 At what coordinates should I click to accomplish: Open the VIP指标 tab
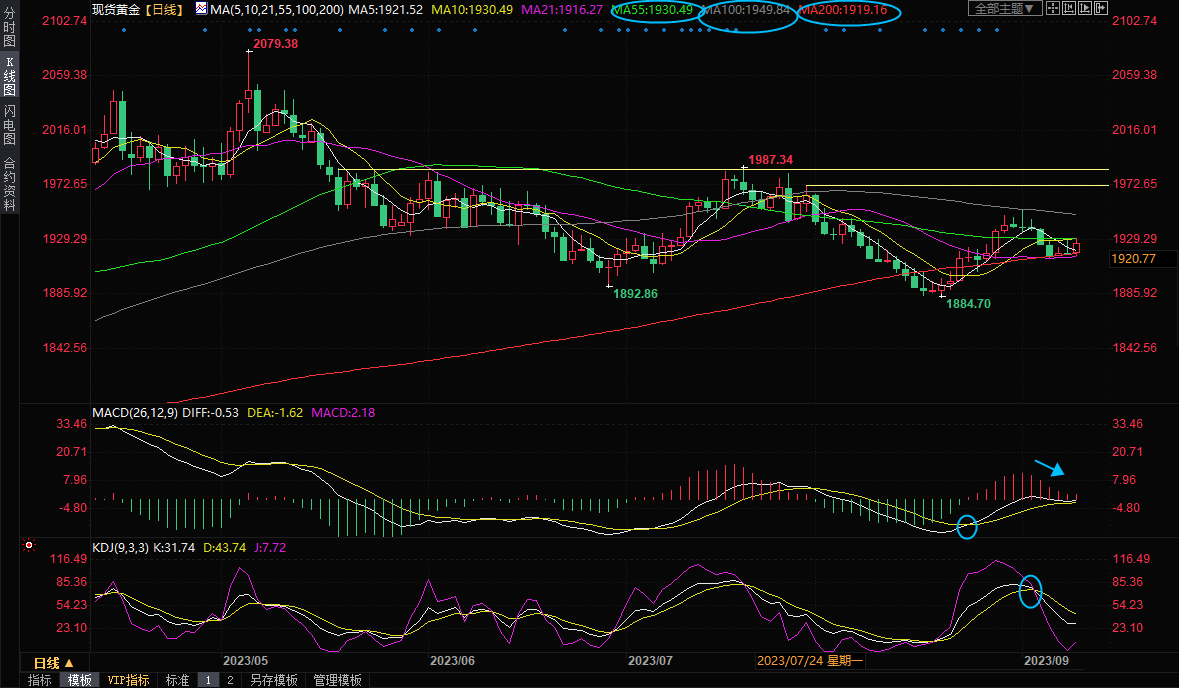point(129,680)
